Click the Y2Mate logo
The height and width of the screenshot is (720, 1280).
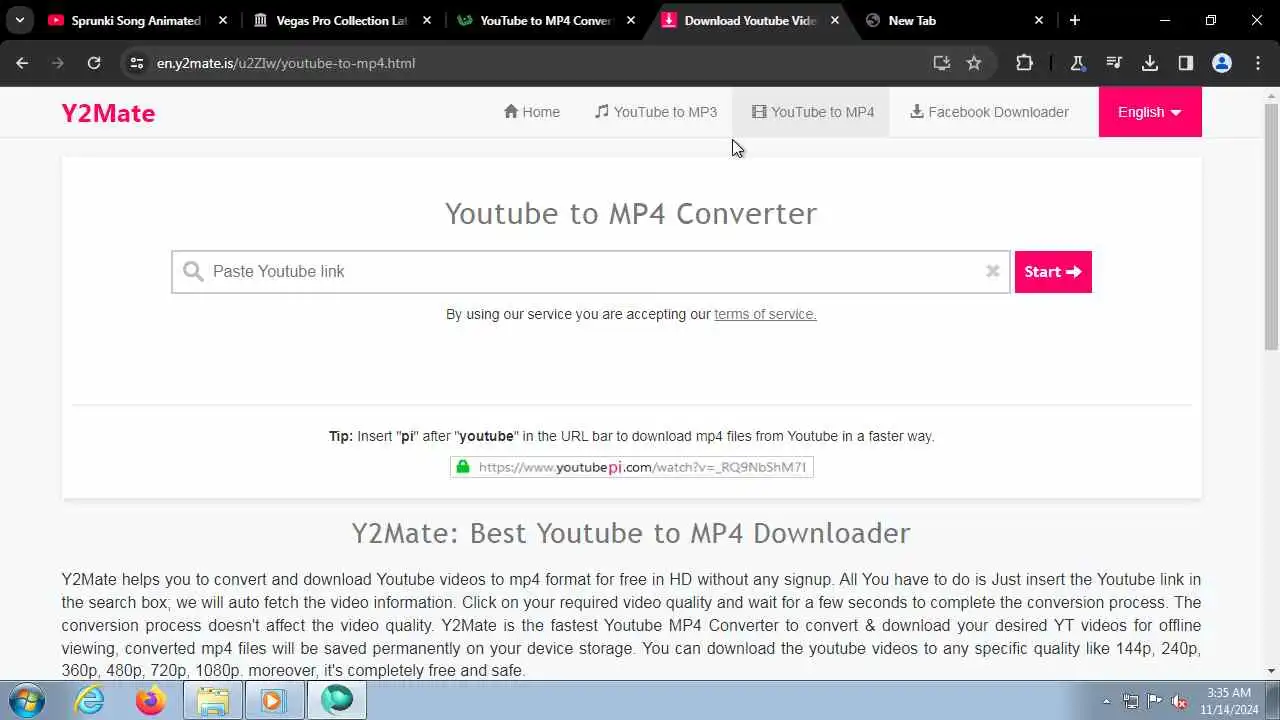click(x=108, y=113)
